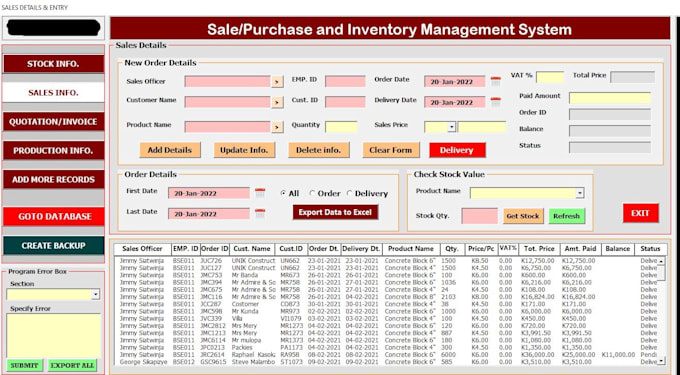Expand the Product Name picker arrow in New Order
Screen dimensions: 680x375
point(278,127)
